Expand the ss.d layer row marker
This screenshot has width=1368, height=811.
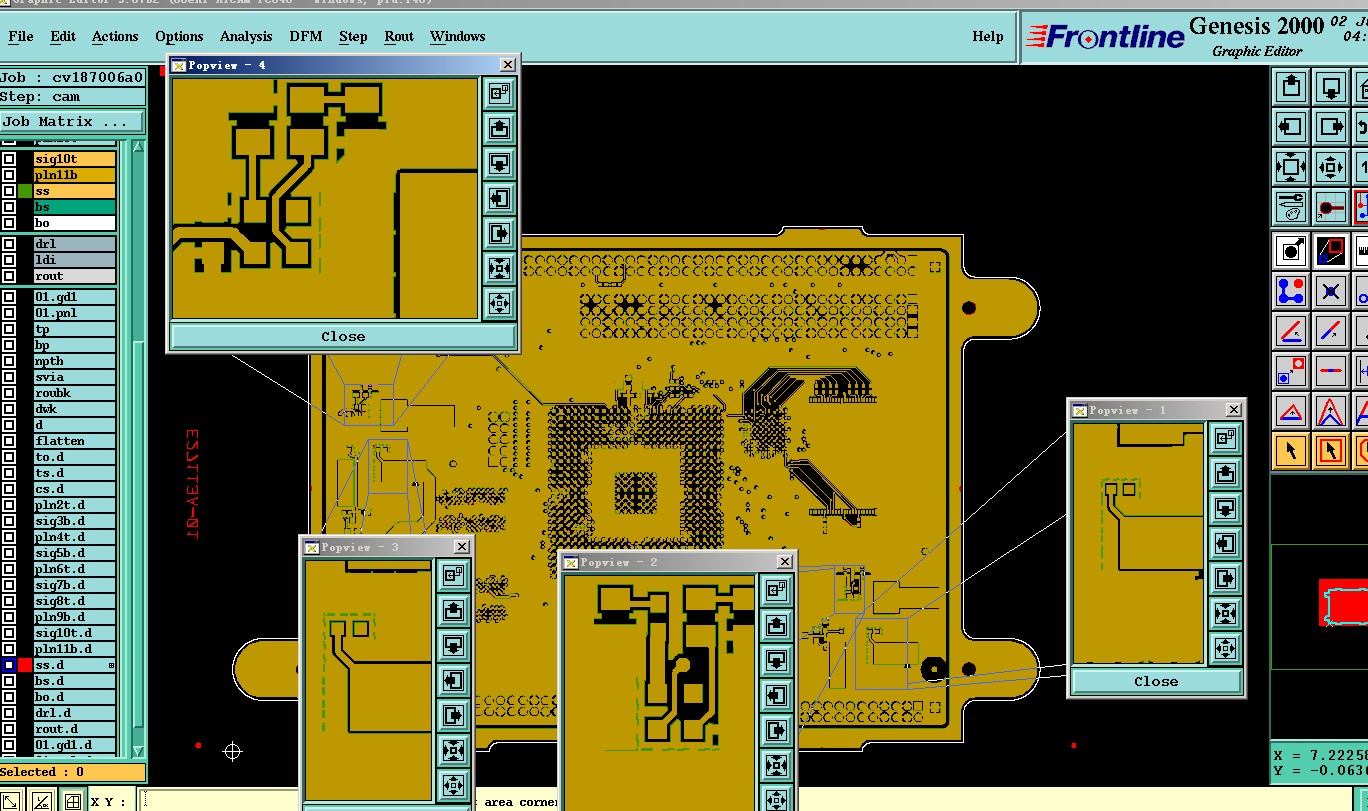(111, 665)
